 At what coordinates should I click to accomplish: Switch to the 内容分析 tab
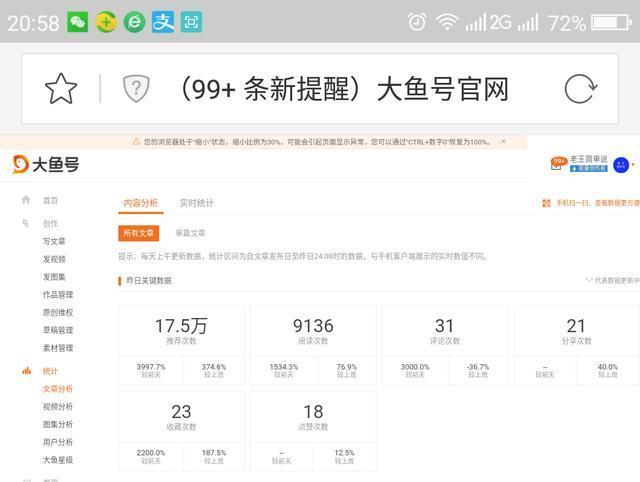click(x=140, y=203)
